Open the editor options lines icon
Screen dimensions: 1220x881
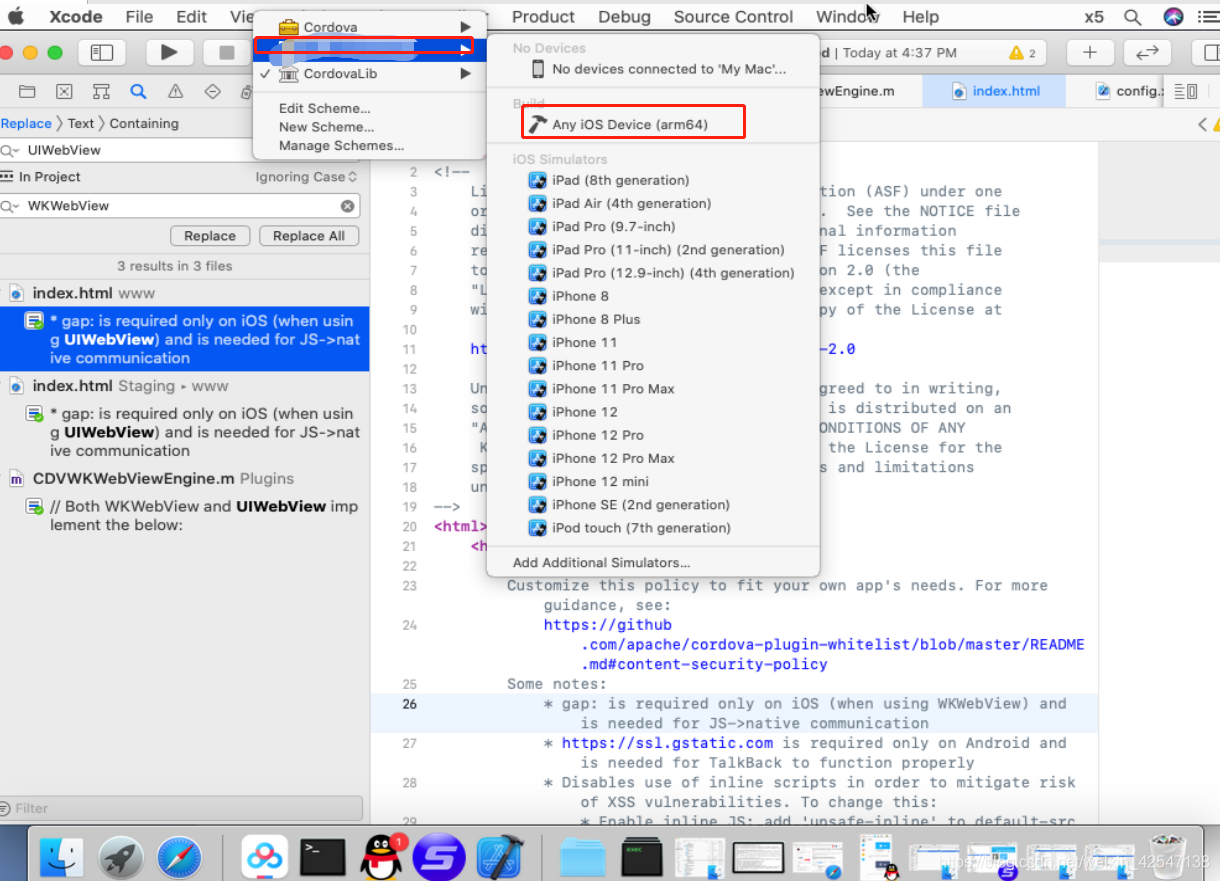tap(1187, 91)
